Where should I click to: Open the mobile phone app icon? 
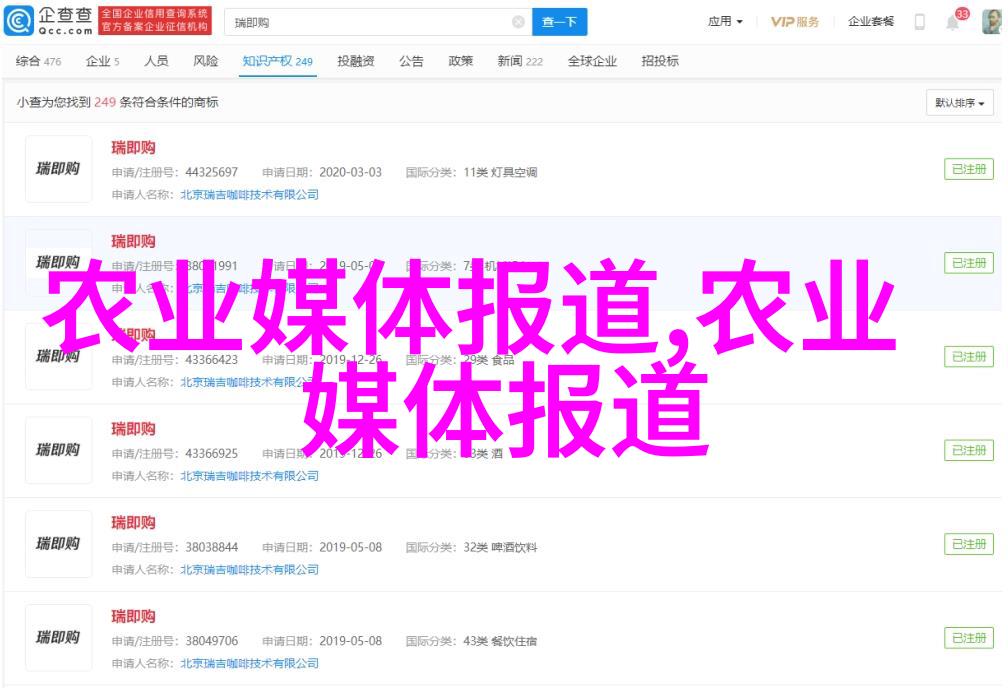[920, 22]
